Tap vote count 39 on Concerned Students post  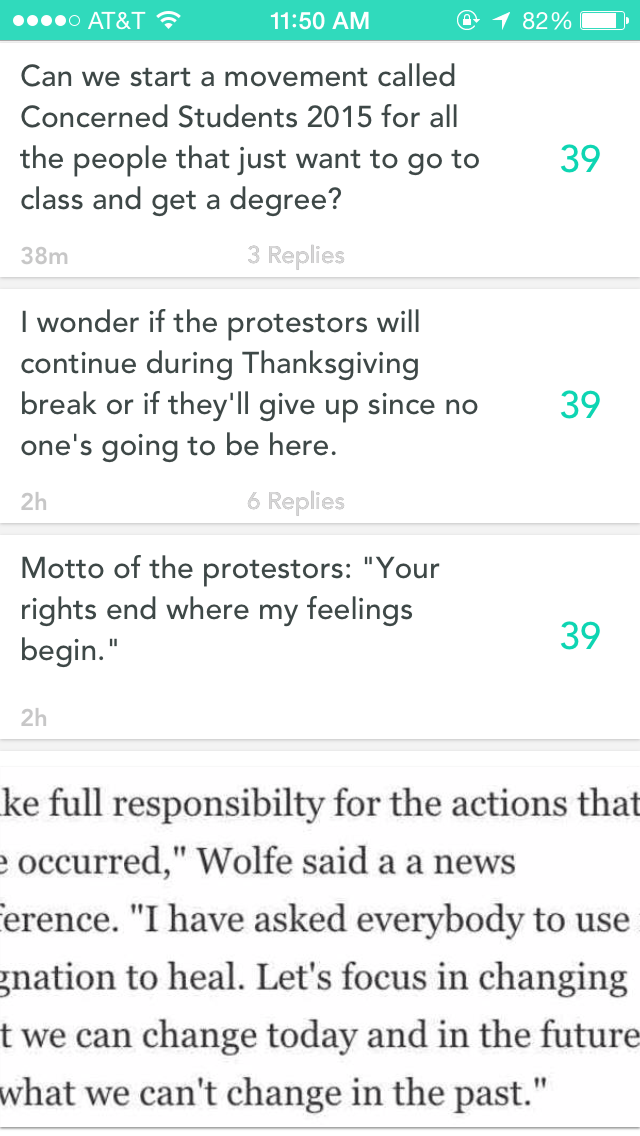pos(580,159)
